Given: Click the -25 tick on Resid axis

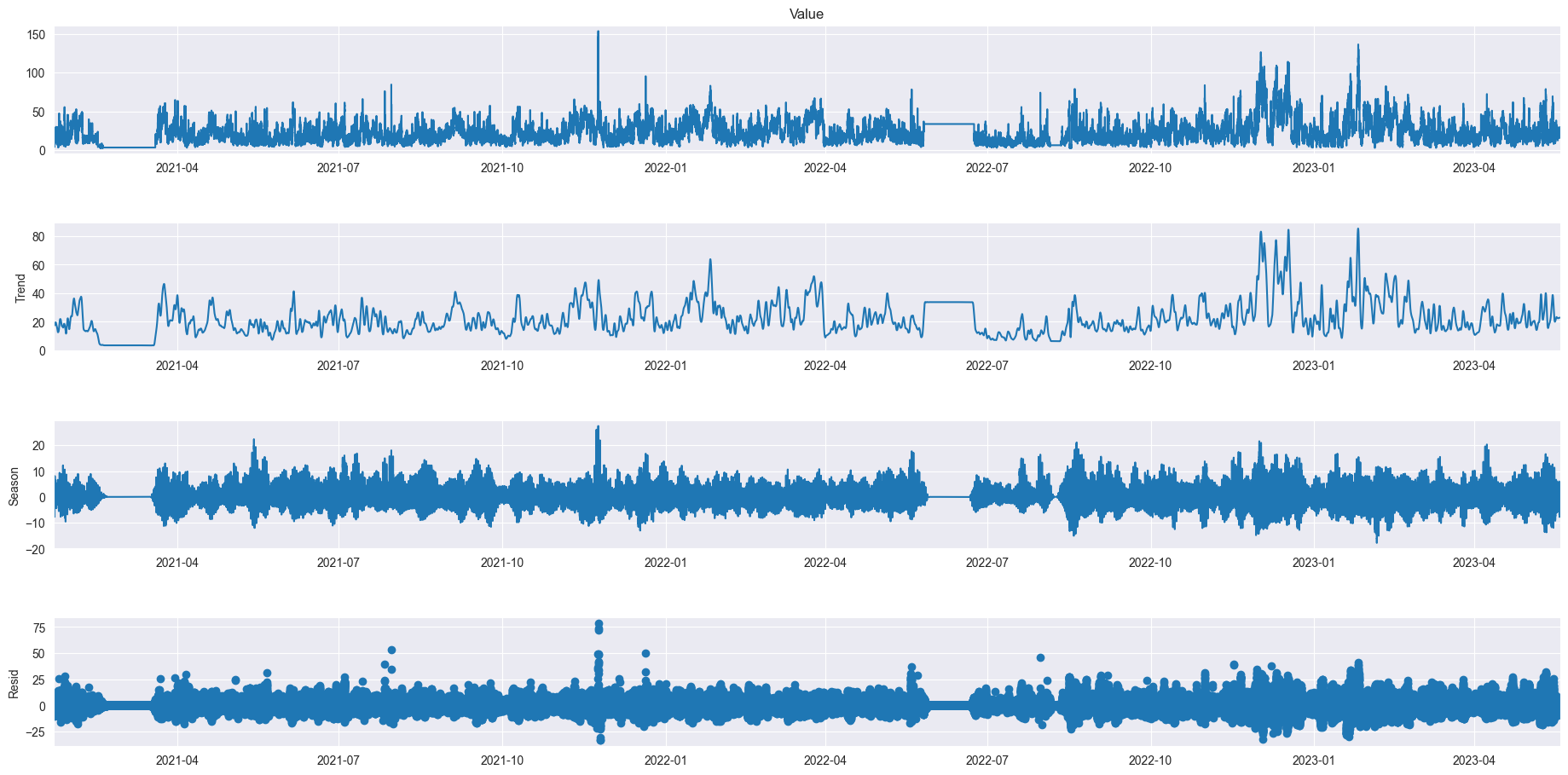Looking at the screenshot, I should pos(34,732).
